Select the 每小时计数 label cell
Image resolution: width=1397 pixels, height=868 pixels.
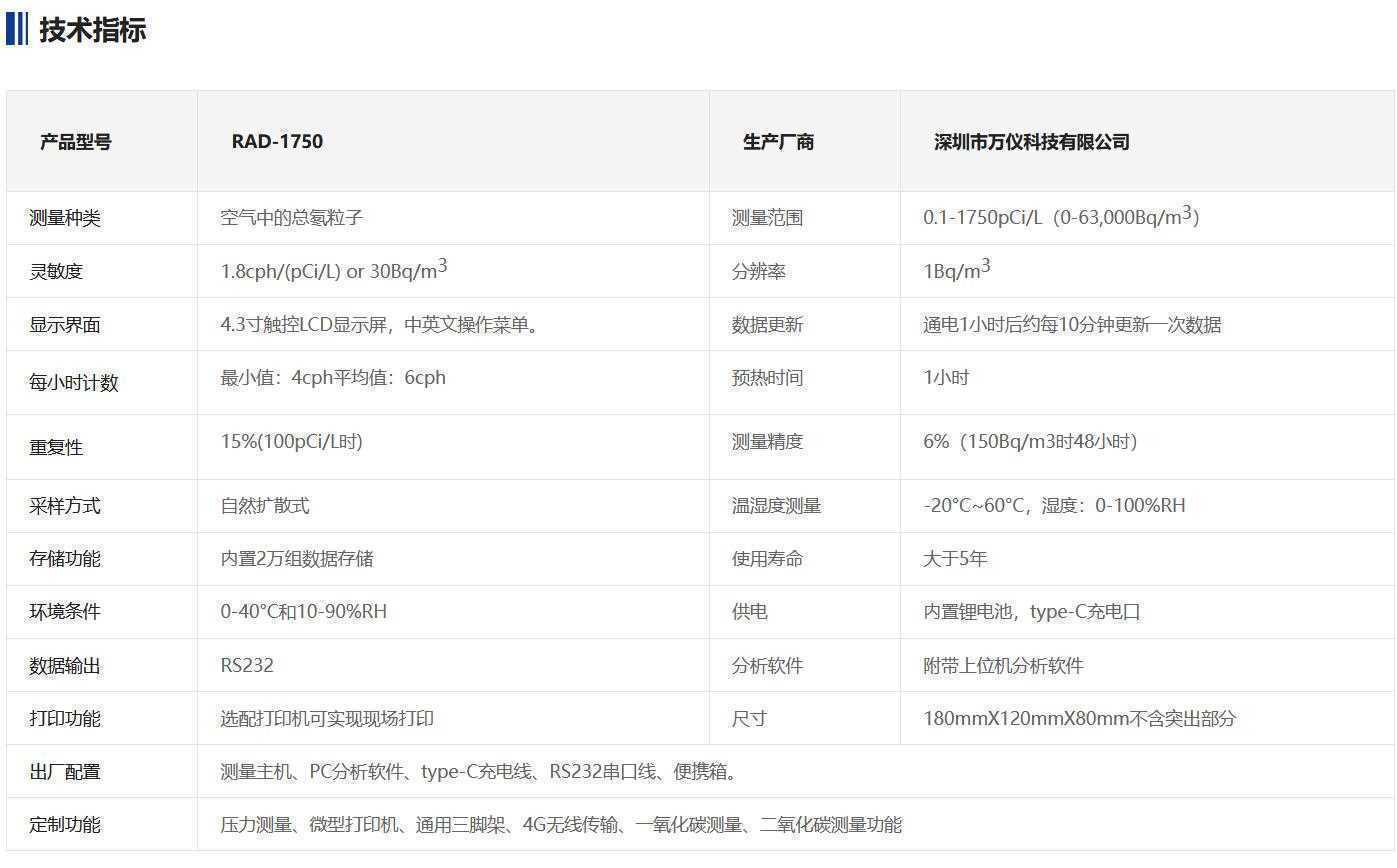(x=102, y=382)
